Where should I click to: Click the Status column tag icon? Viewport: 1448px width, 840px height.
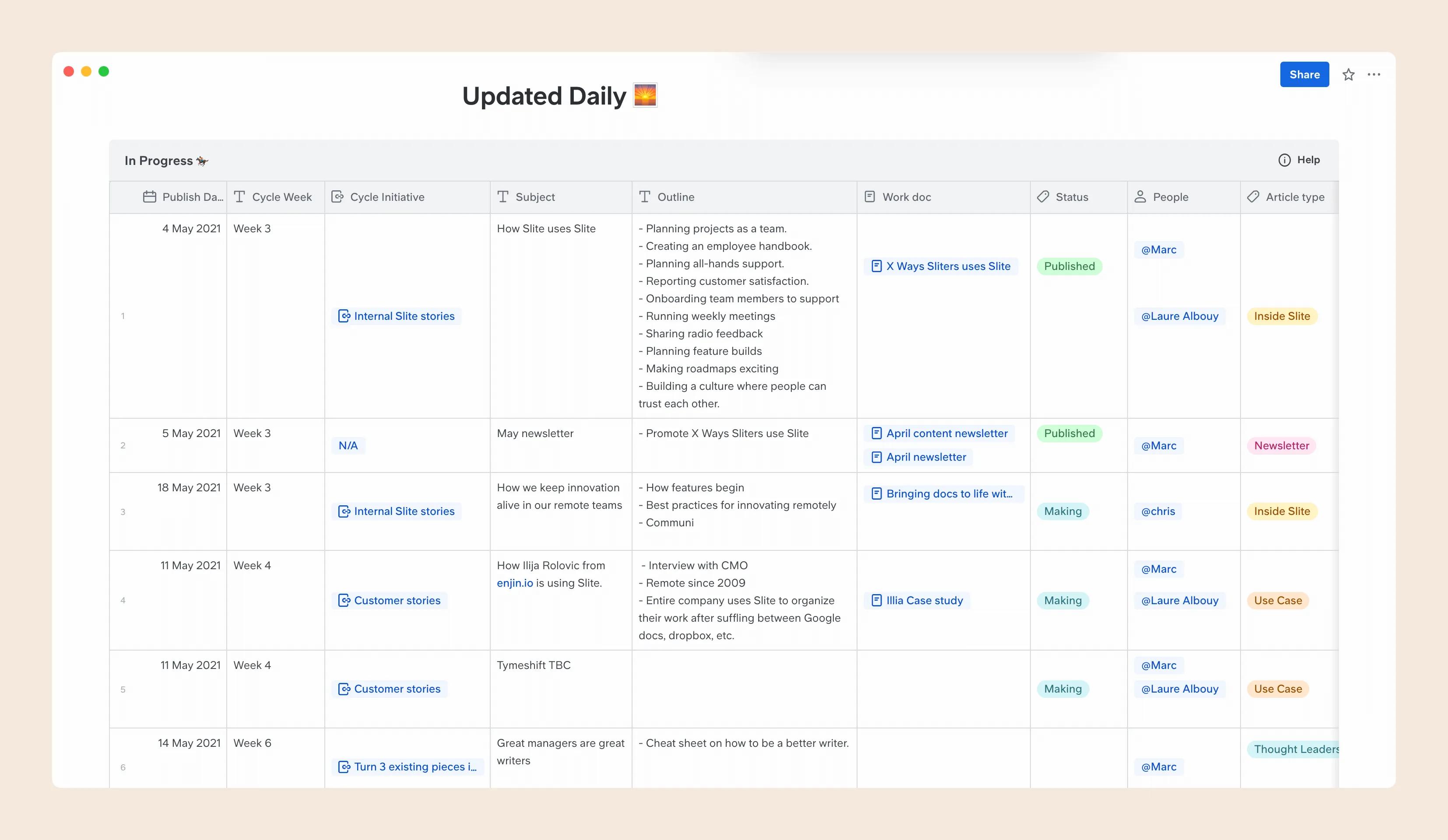[x=1043, y=197]
